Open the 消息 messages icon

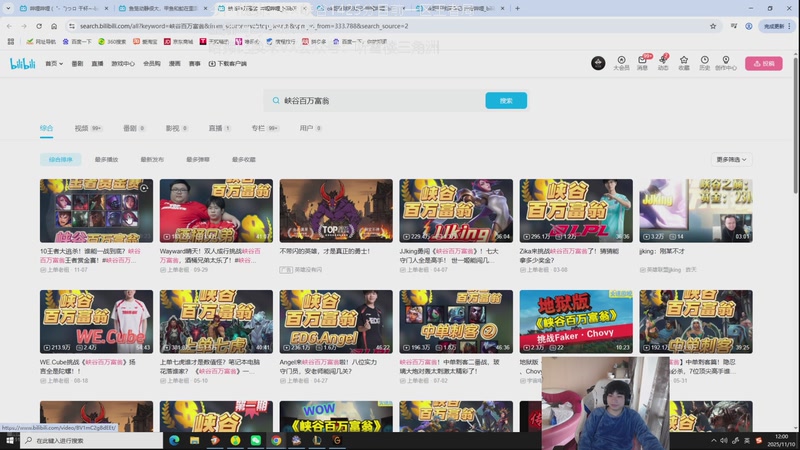point(642,63)
